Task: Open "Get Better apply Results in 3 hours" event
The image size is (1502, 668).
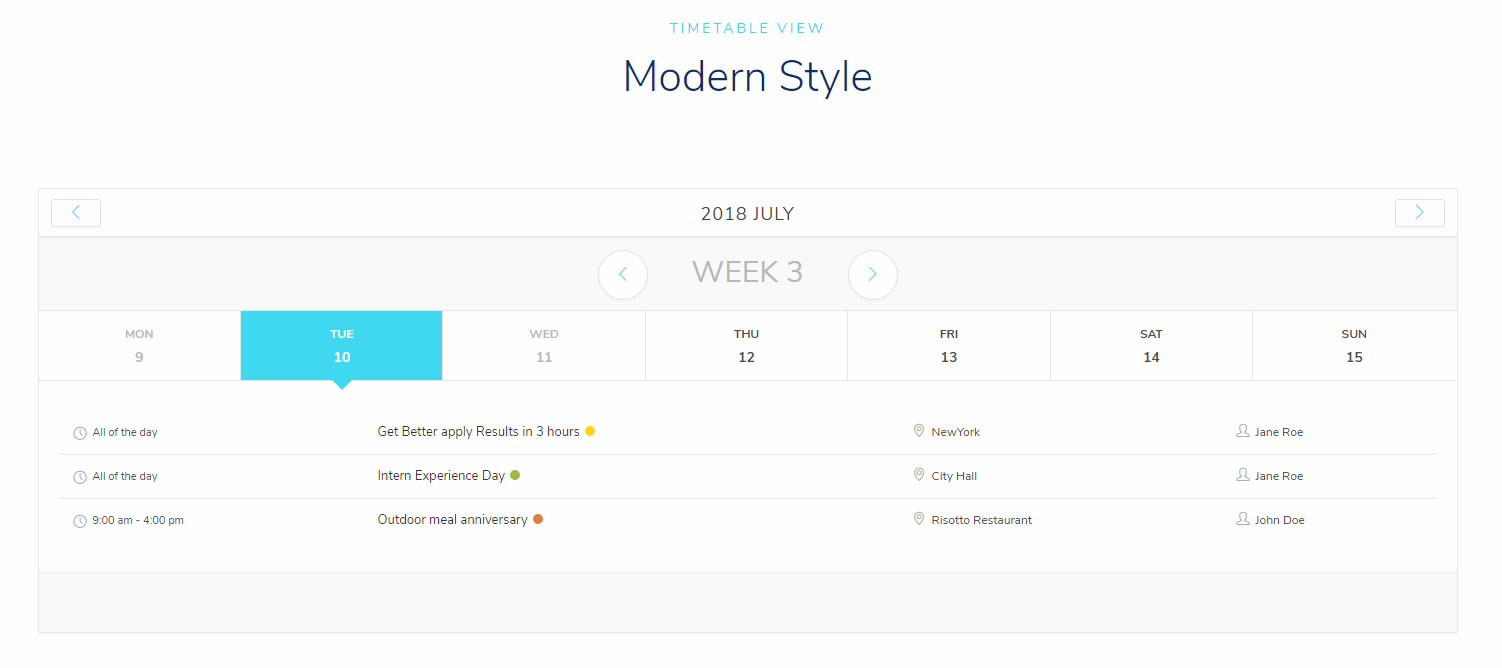Action: tap(478, 432)
